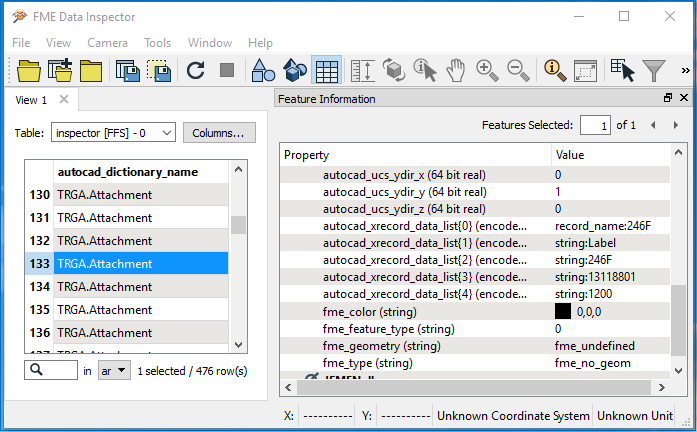Switch to 2D view shapes icon
Viewport: 697px width, 432px height.
[263, 71]
